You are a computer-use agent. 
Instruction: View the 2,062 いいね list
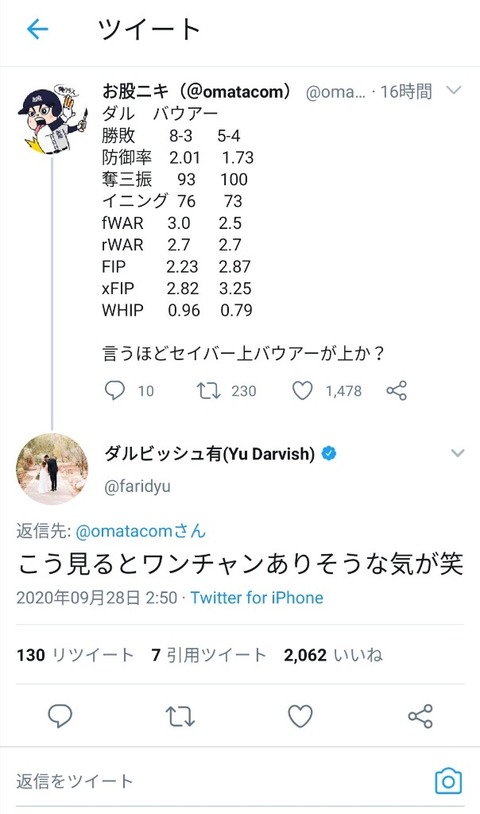[x=333, y=655]
